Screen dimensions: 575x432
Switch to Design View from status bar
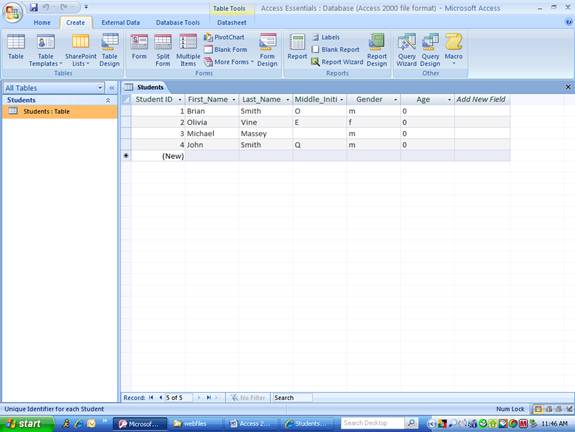(x=569, y=409)
